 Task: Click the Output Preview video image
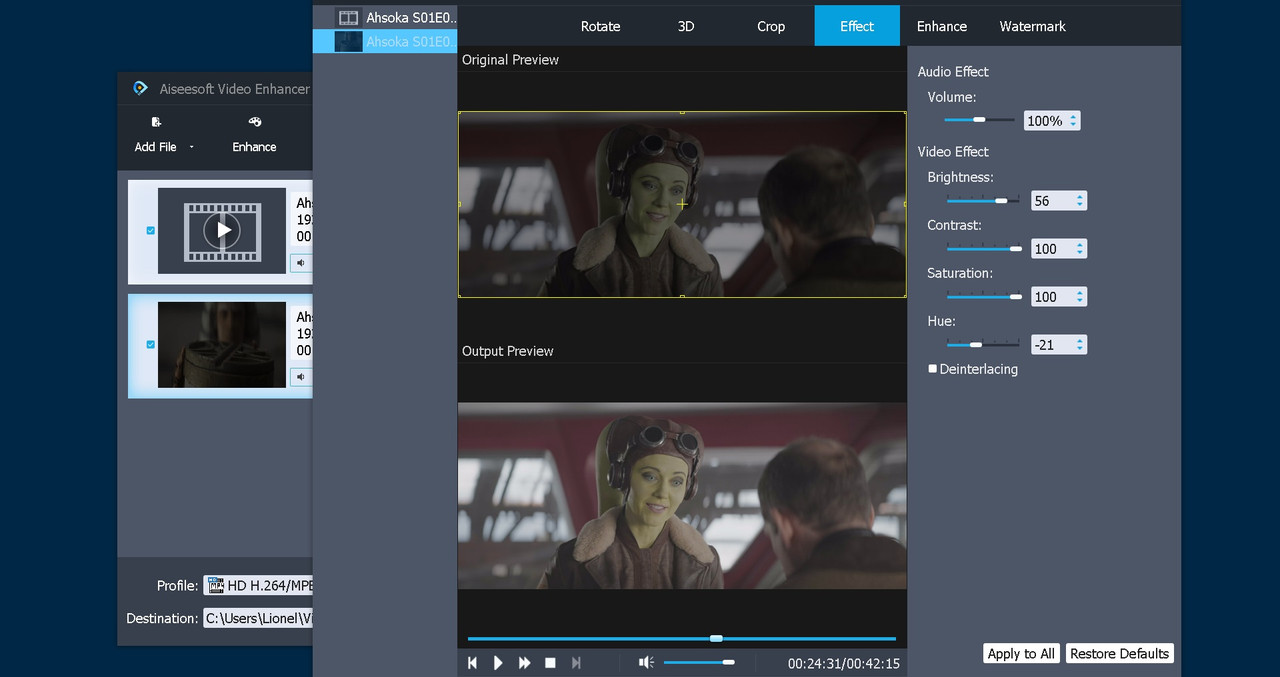tap(682, 496)
